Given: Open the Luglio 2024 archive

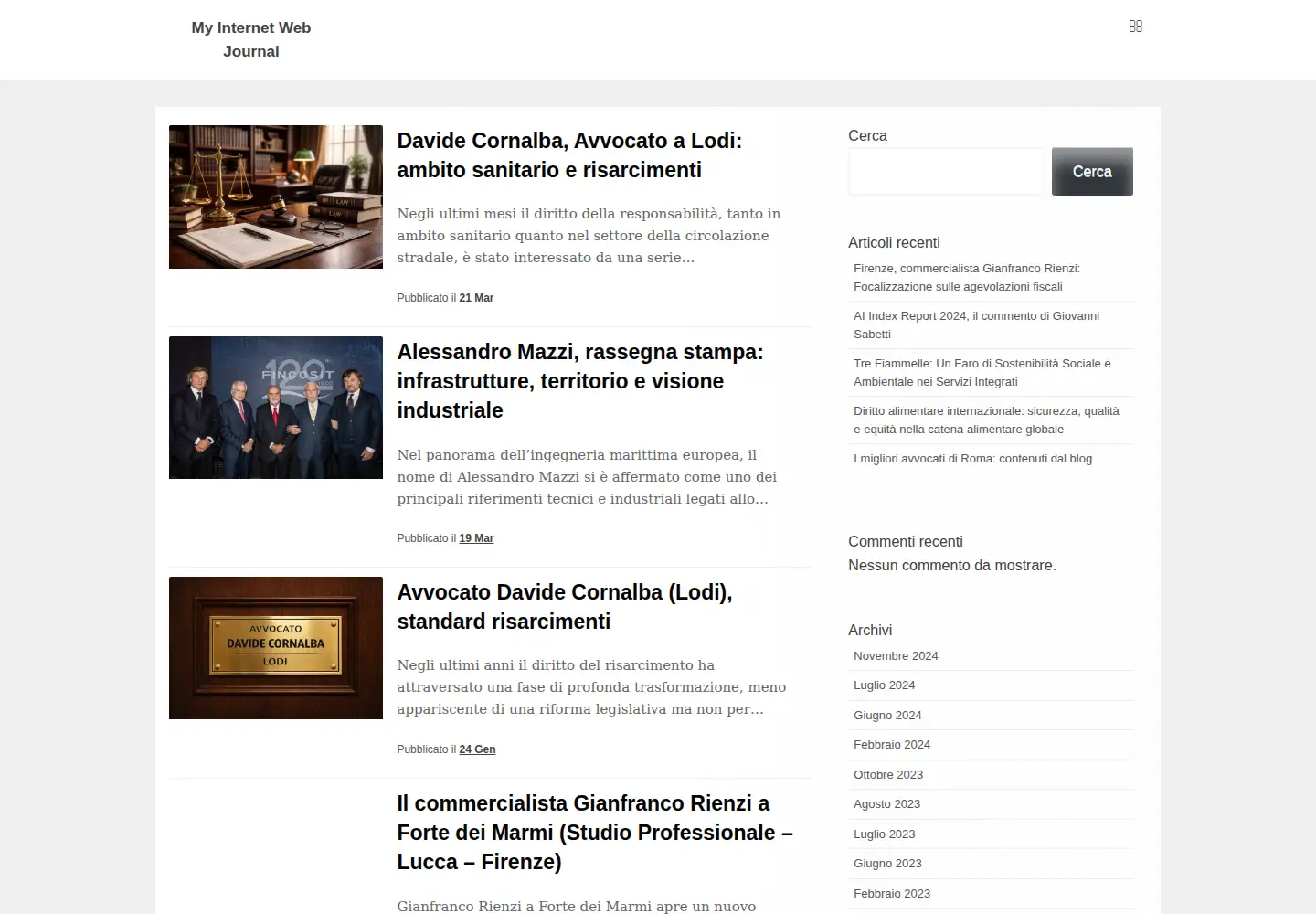Looking at the screenshot, I should point(884,685).
